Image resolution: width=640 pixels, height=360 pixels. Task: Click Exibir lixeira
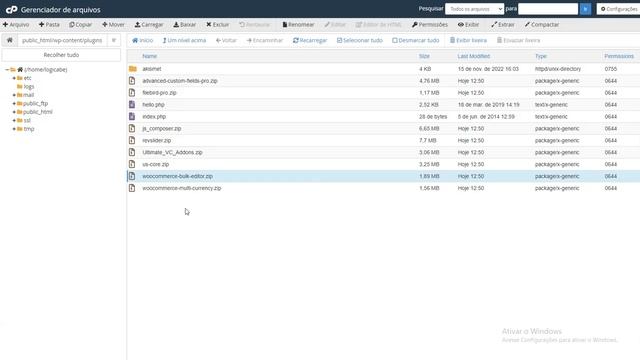(468, 40)
